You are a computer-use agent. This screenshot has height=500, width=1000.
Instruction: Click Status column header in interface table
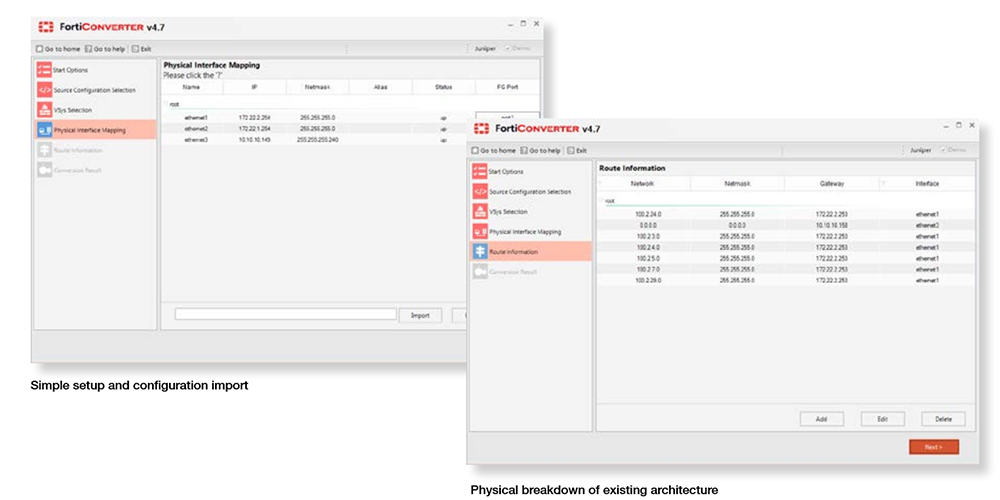443,87
